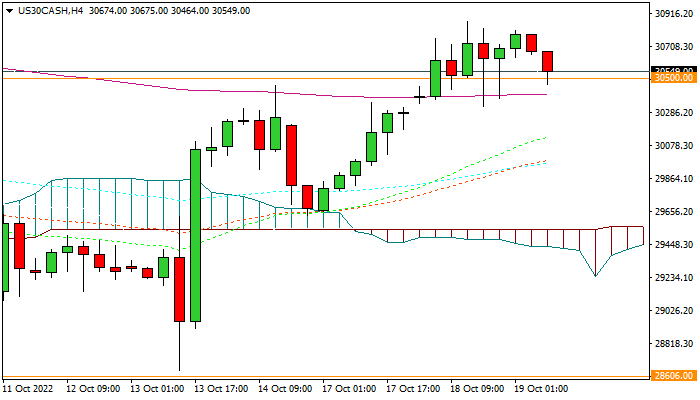Click the 11 Oct 2022 date label

(27, 388)
